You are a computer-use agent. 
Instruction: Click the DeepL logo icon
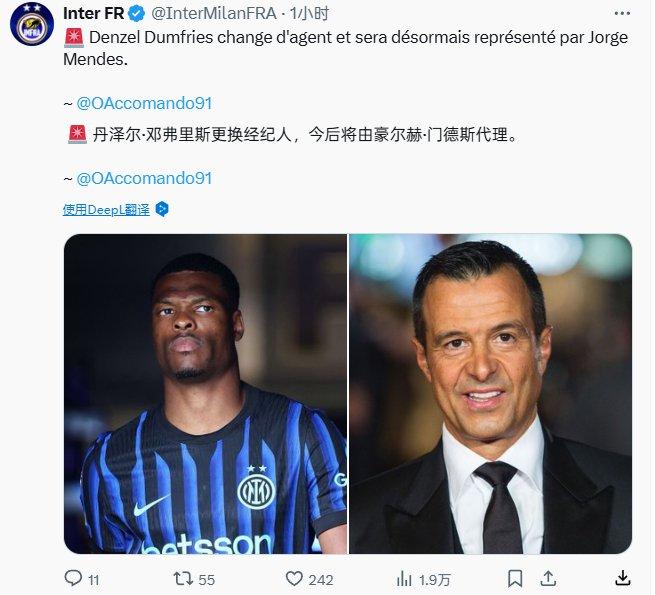[162, 209]
